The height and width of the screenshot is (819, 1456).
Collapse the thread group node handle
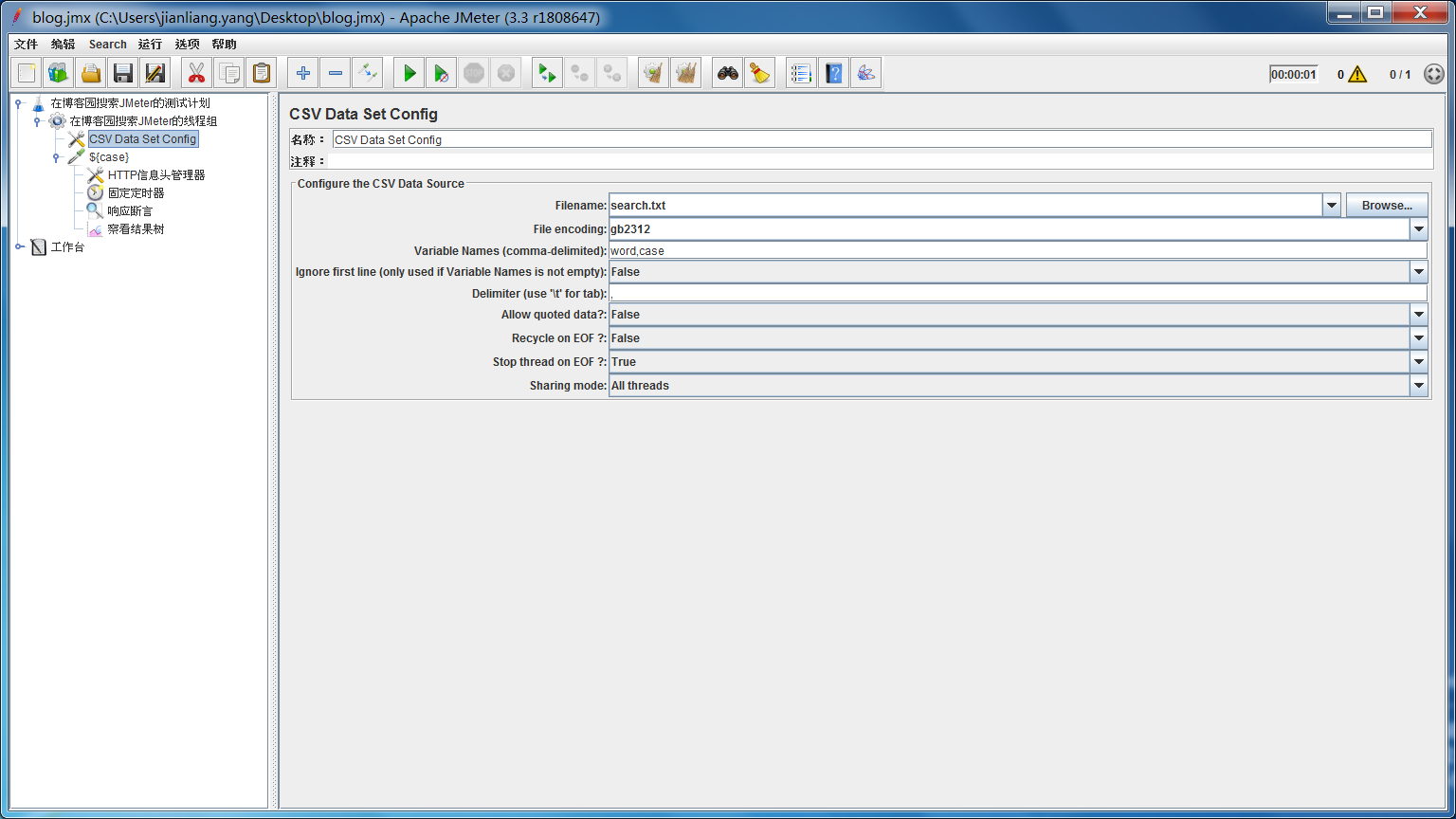(x=37, y=121)
